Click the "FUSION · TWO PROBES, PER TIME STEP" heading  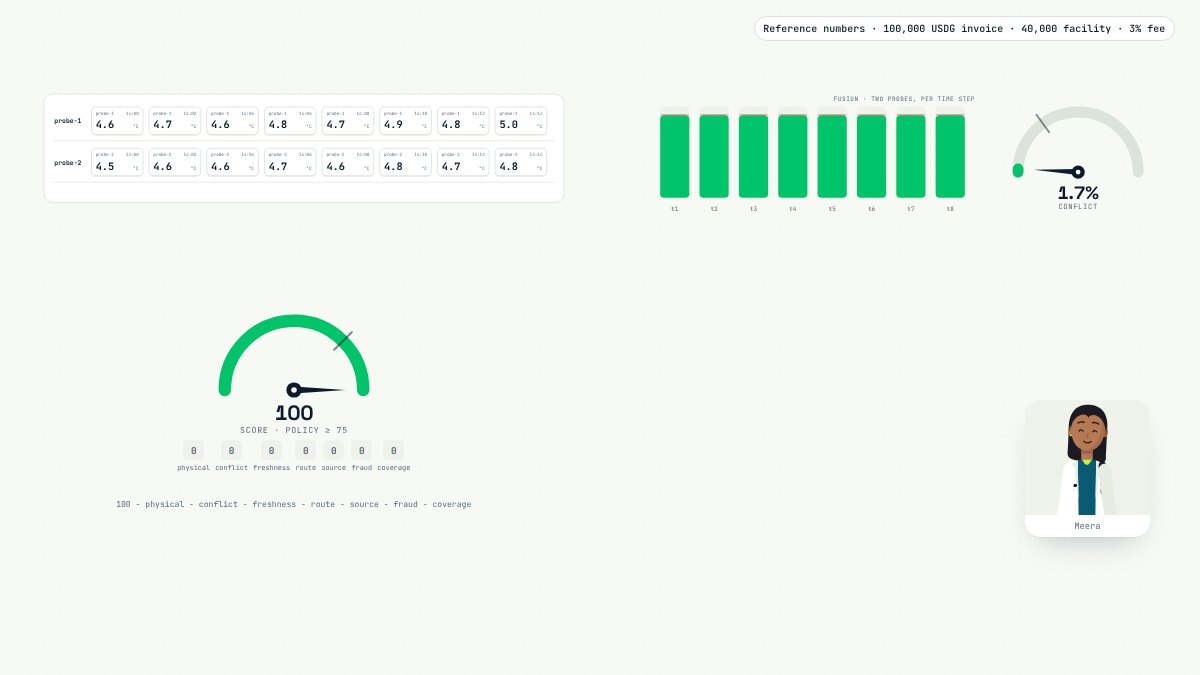[904, 99]
